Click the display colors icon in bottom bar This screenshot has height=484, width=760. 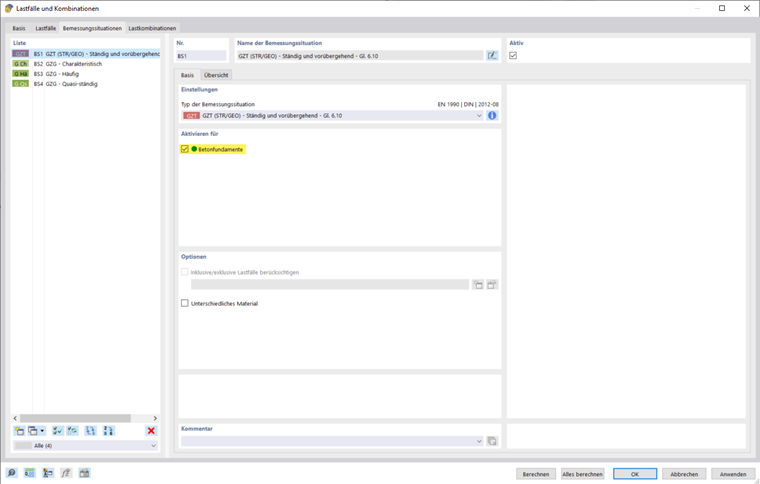coord(48,473)
